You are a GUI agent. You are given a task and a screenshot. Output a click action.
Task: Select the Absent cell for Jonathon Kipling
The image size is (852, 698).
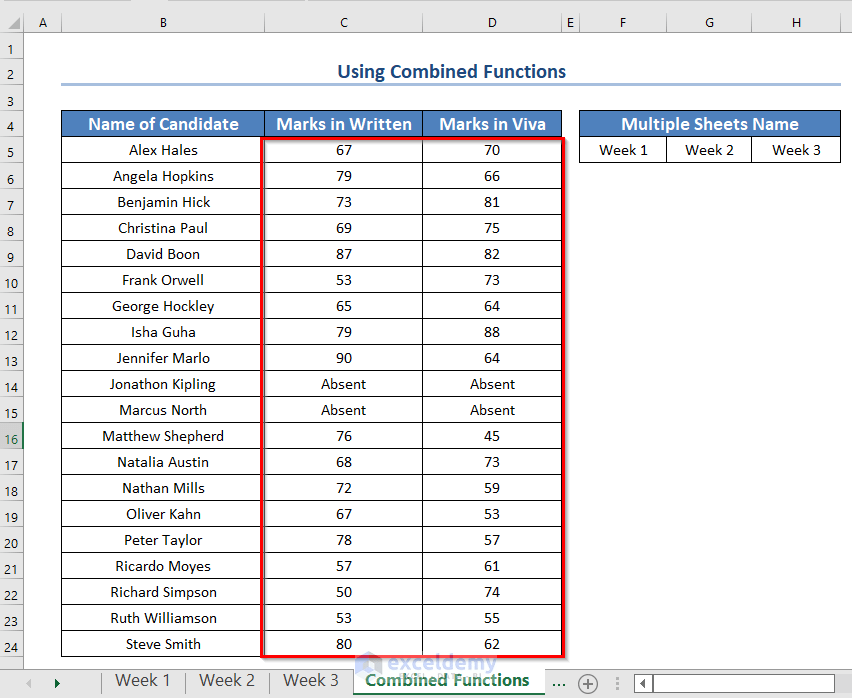[x=343, y=384]
